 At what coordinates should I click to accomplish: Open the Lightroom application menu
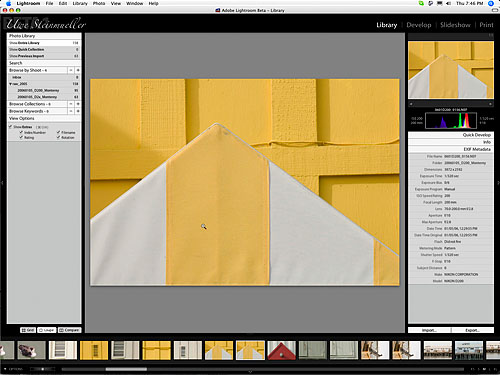(28, 3)
